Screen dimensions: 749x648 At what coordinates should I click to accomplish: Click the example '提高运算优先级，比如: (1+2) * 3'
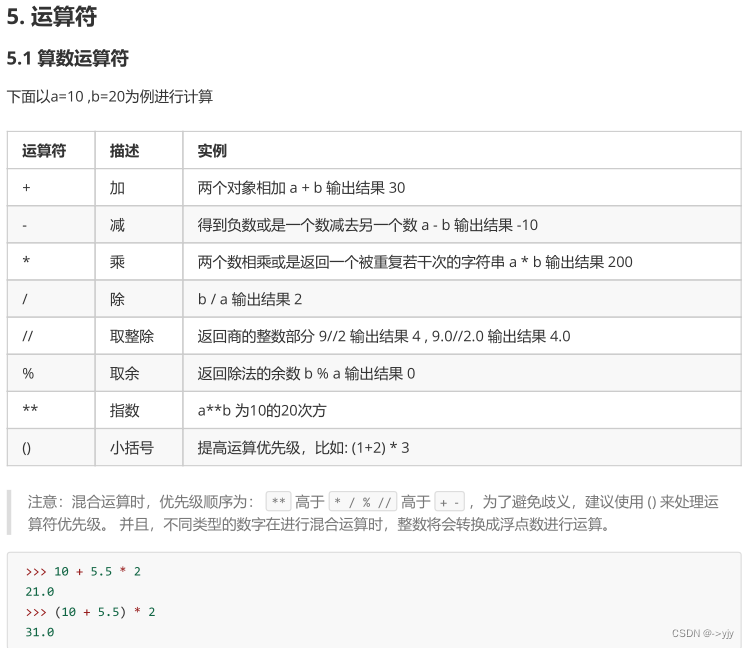303,448
